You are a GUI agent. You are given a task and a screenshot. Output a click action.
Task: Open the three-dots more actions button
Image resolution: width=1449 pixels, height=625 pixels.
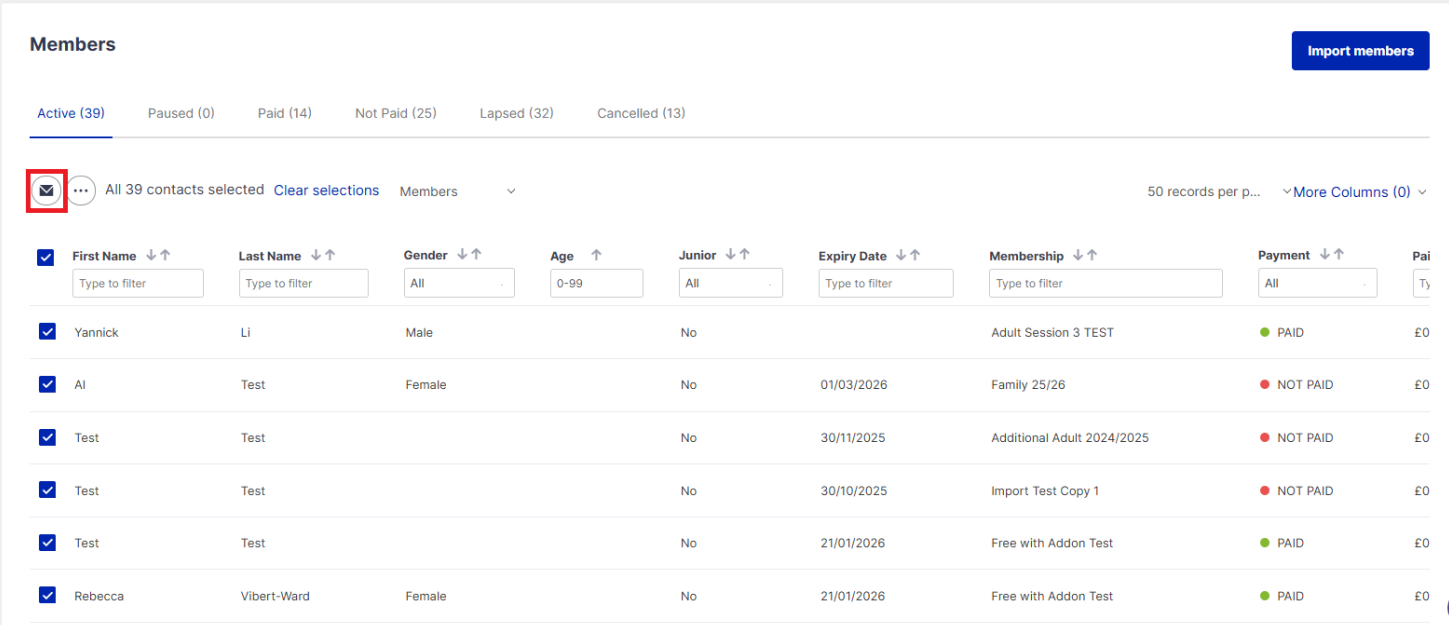click(81, 190)
